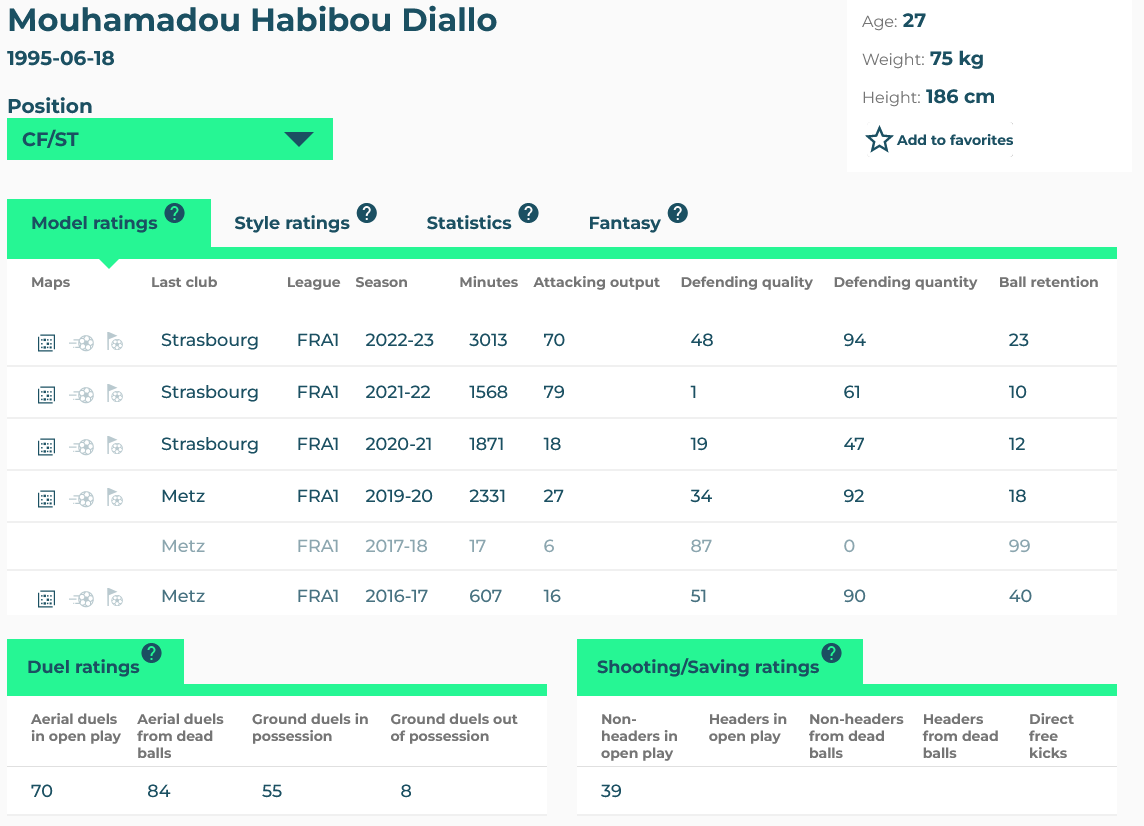Image resolution: width=1144 pixels, height=826 pixels.
Task: Show help for the Duel ratings section
Action: [x=151, y=654]
